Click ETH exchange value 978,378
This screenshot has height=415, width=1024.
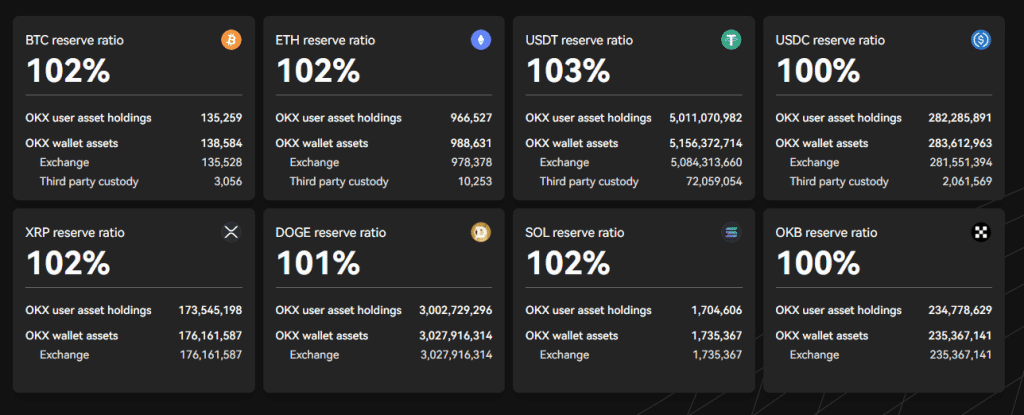click(472, 163)
